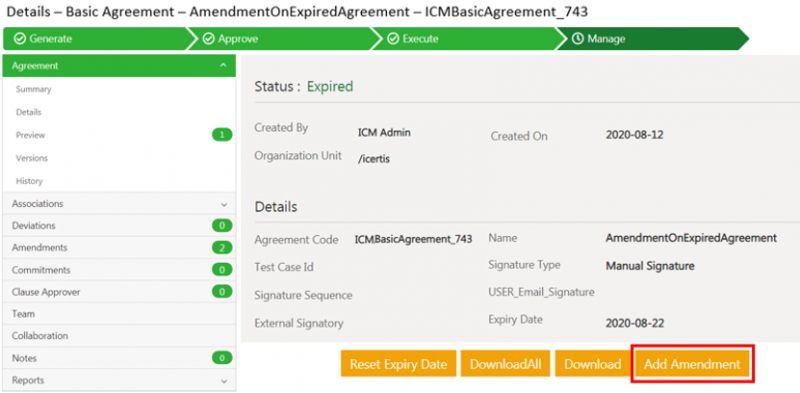The height and width of the screenshot is (393, 800).
Task: Select Clause Approver in the sidebar
Action: click(x=119, y=292)
